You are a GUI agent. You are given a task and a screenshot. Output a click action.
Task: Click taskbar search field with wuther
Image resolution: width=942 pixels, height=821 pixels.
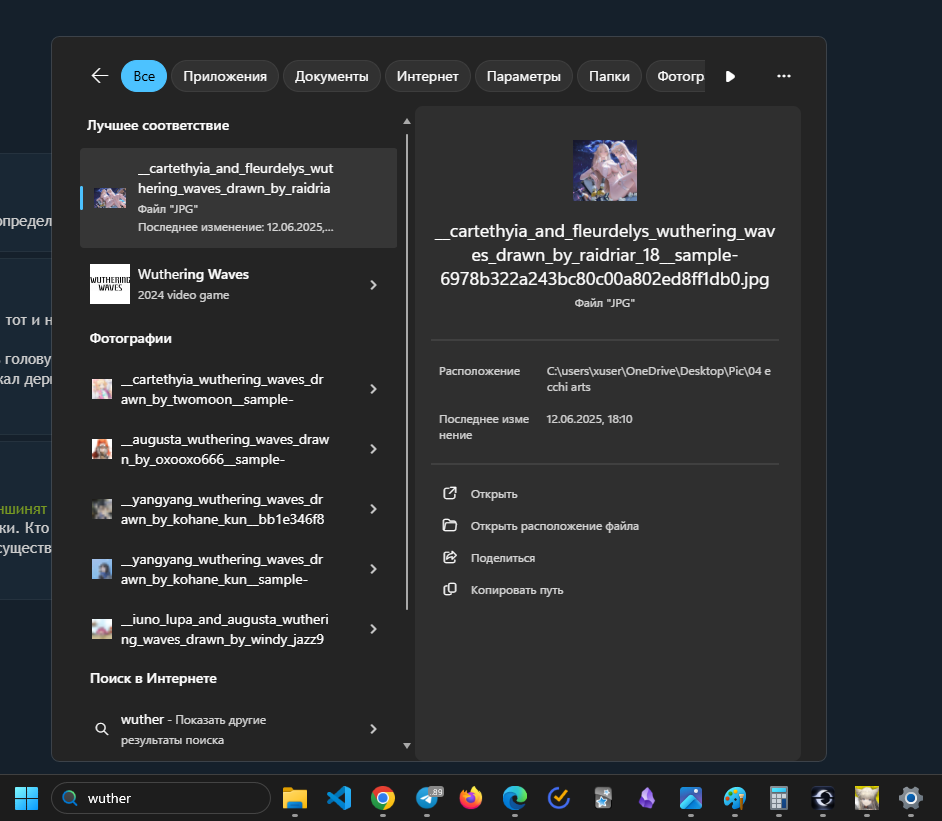point(161,798)
